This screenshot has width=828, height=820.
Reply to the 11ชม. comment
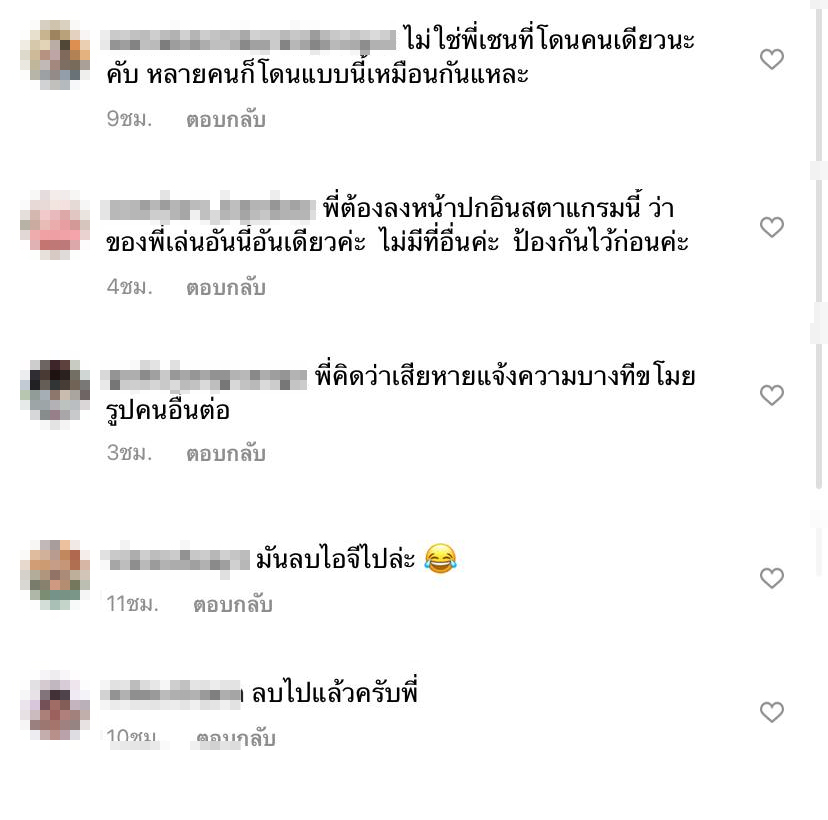point(232,604)
